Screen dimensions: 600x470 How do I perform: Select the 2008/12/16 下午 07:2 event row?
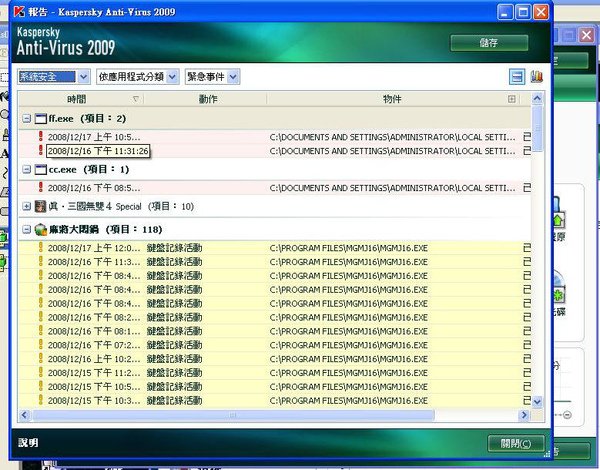(275, 345)
